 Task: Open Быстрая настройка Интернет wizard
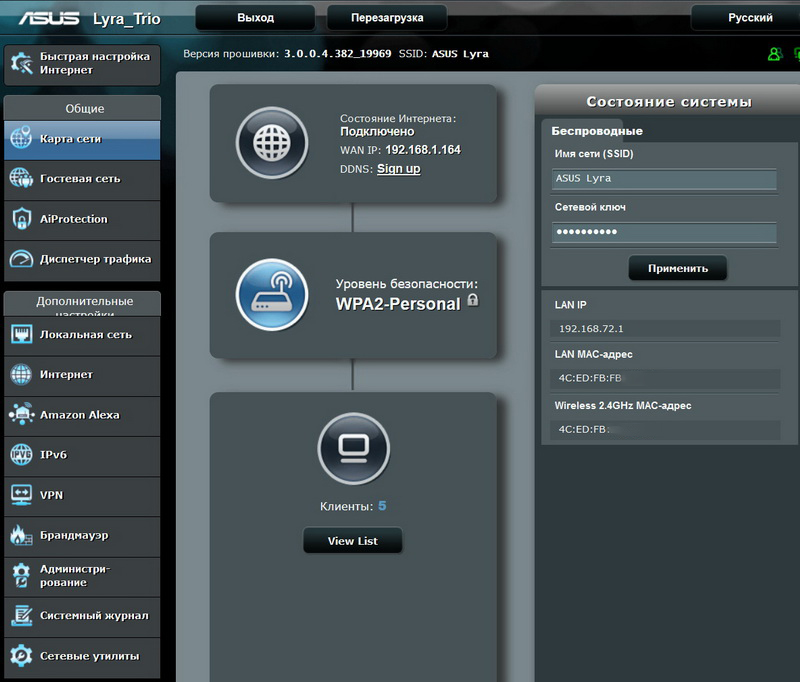click(x=81, y=63)
